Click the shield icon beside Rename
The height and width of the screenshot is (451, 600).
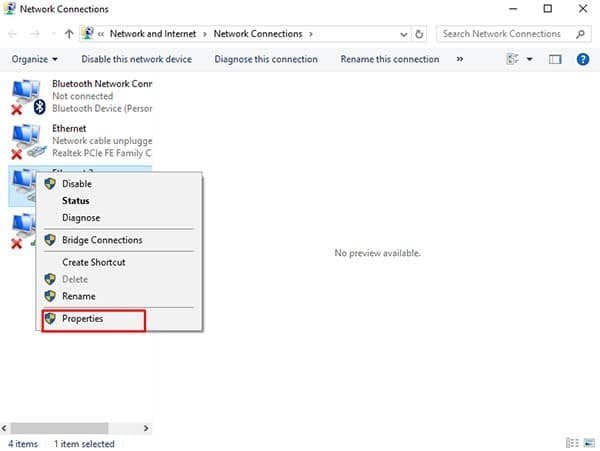coord(50,296)
